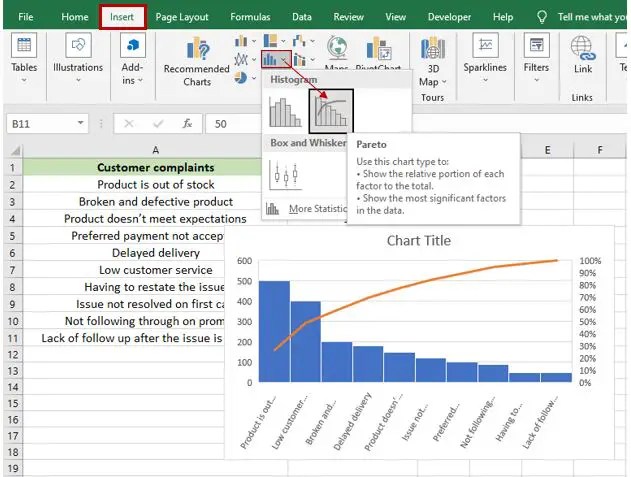
Task: Switch to the Data tab
Action: click(x=301, y=17)
